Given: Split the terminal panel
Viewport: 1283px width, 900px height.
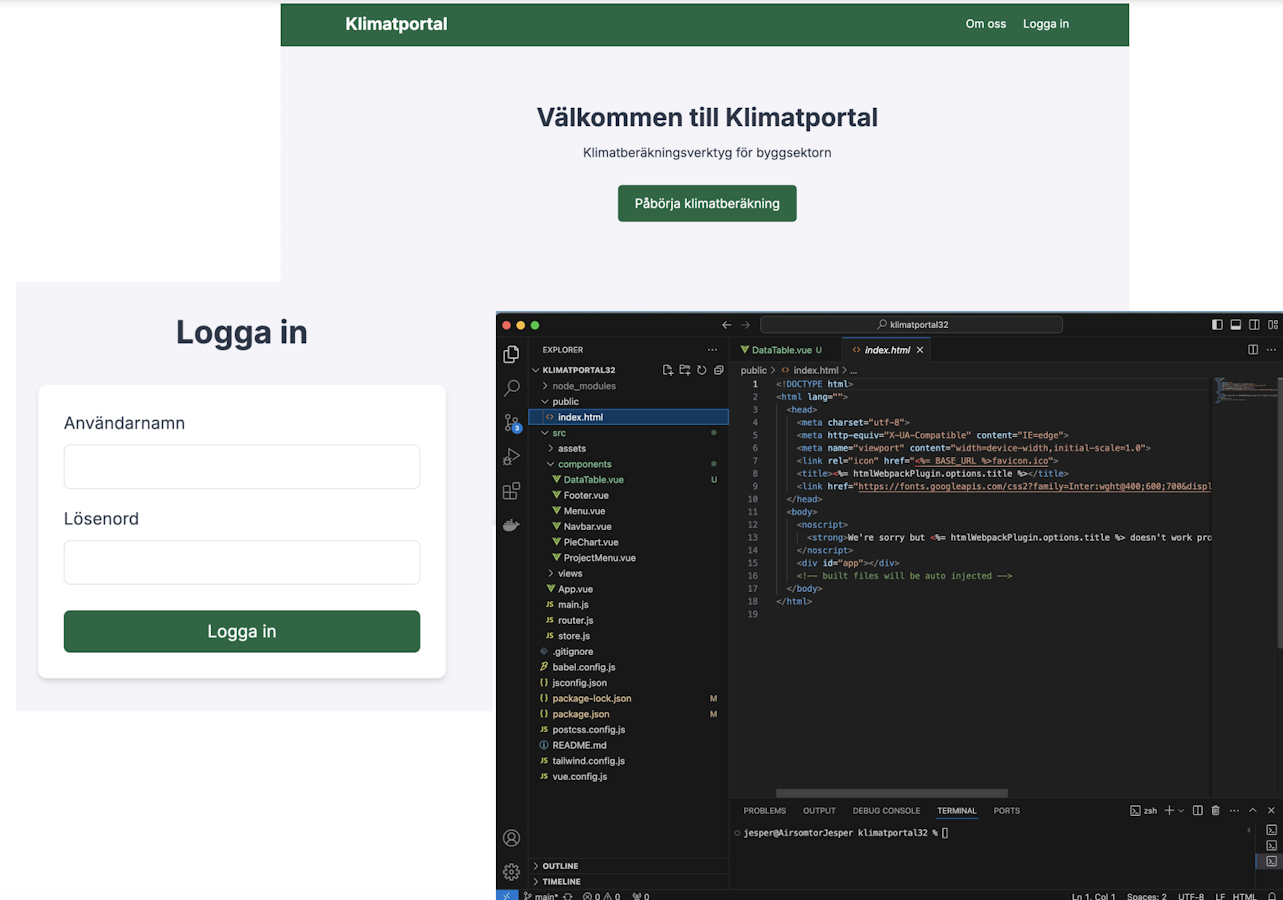Looking at the screenshot, I should (x=1197, y=810).
